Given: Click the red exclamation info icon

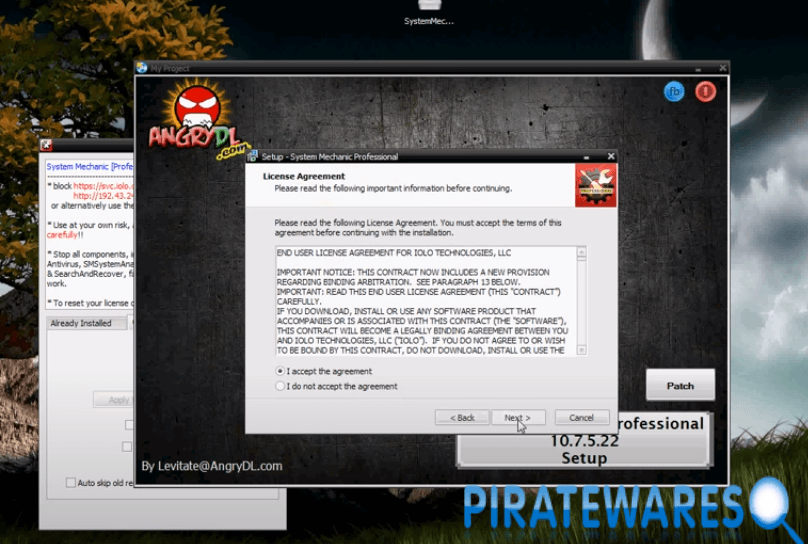Looking at the screenshot, I should point(705,92).
